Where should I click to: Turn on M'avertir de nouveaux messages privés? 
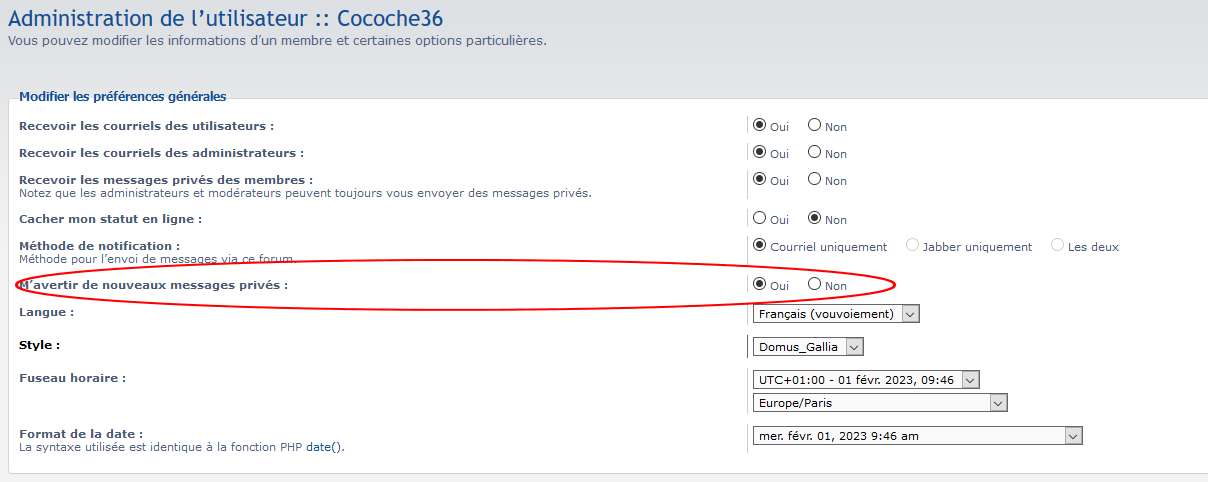click(760, 284)
